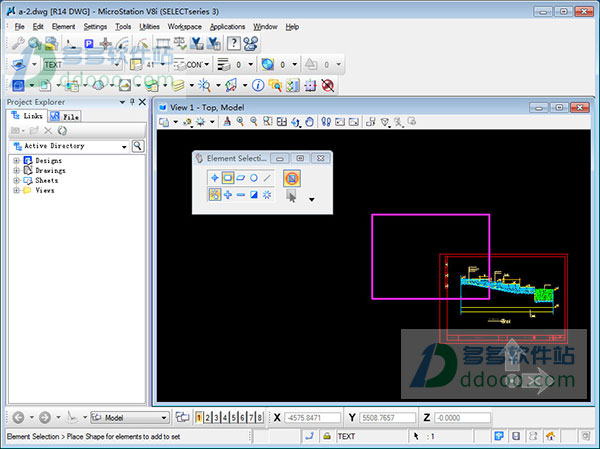Select Line selection method in Element Selection
Screen dimensions: 600x449
point(267,178)
